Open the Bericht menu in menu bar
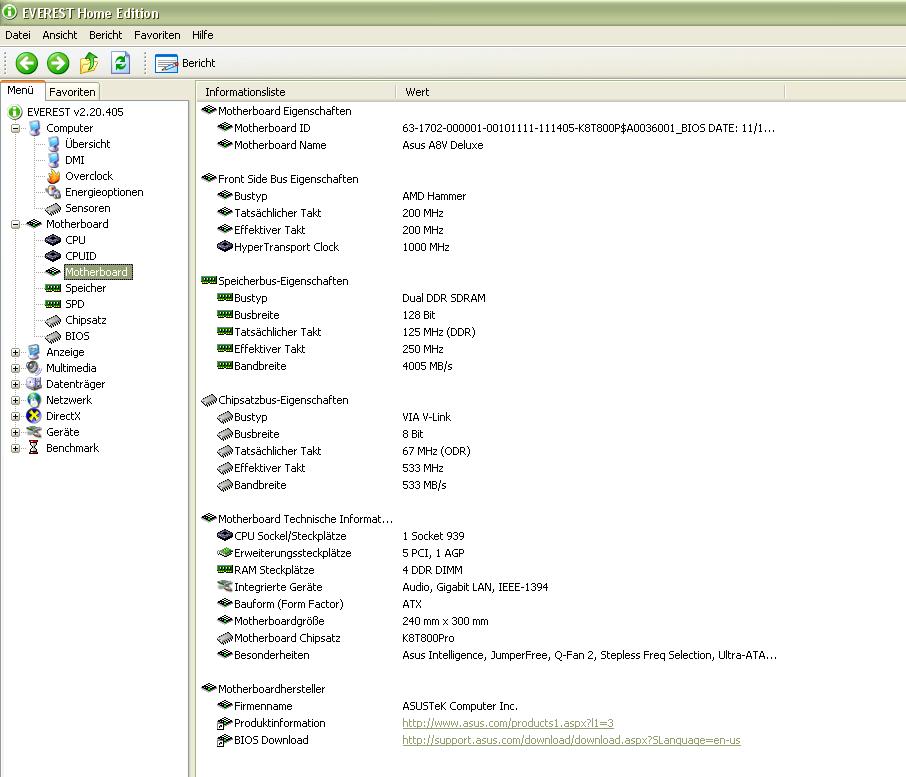The image size is (906, 777). 105,35
